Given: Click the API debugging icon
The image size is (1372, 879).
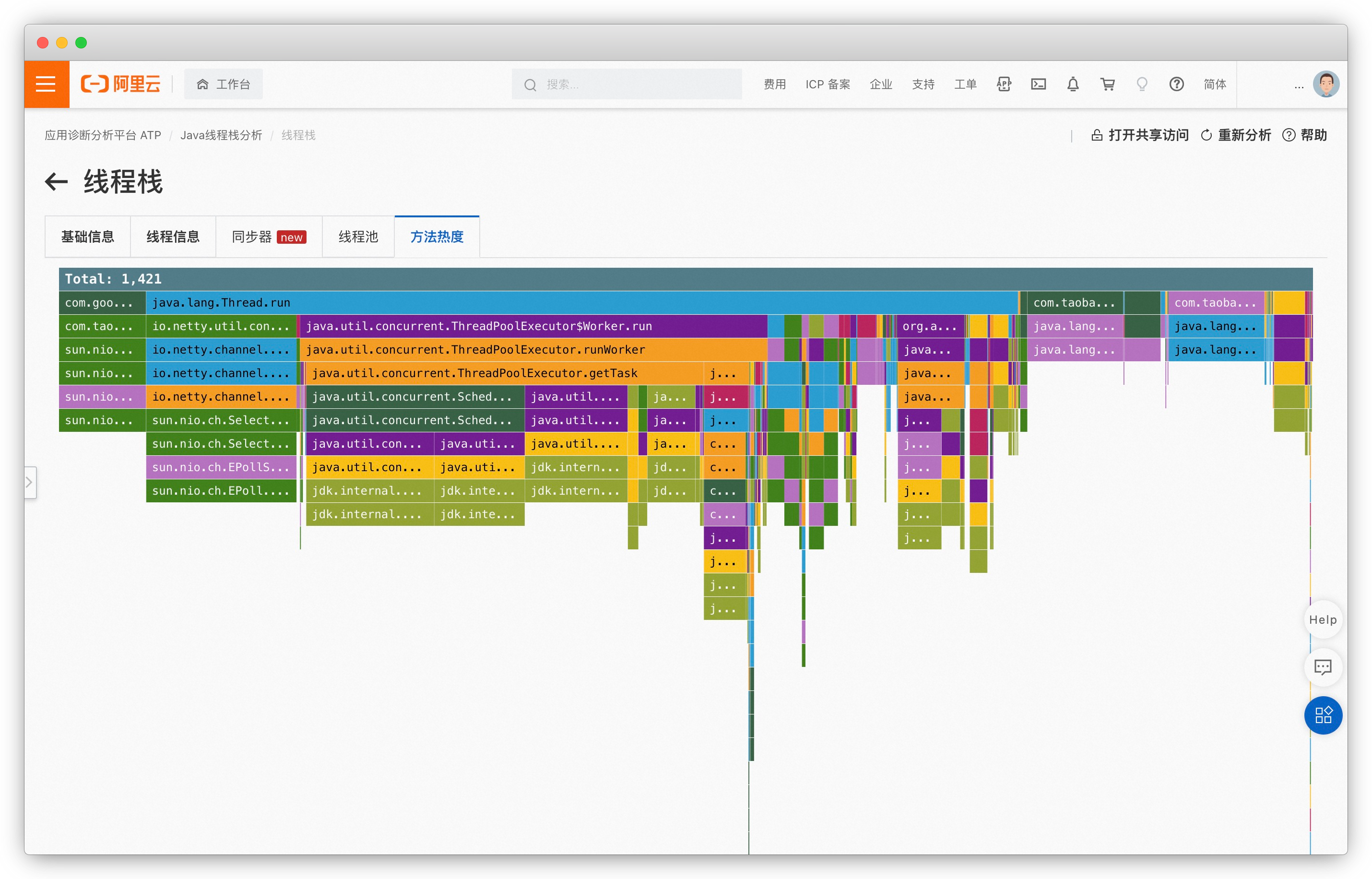Looking at the screenshot, I should tap(1004, 84).
